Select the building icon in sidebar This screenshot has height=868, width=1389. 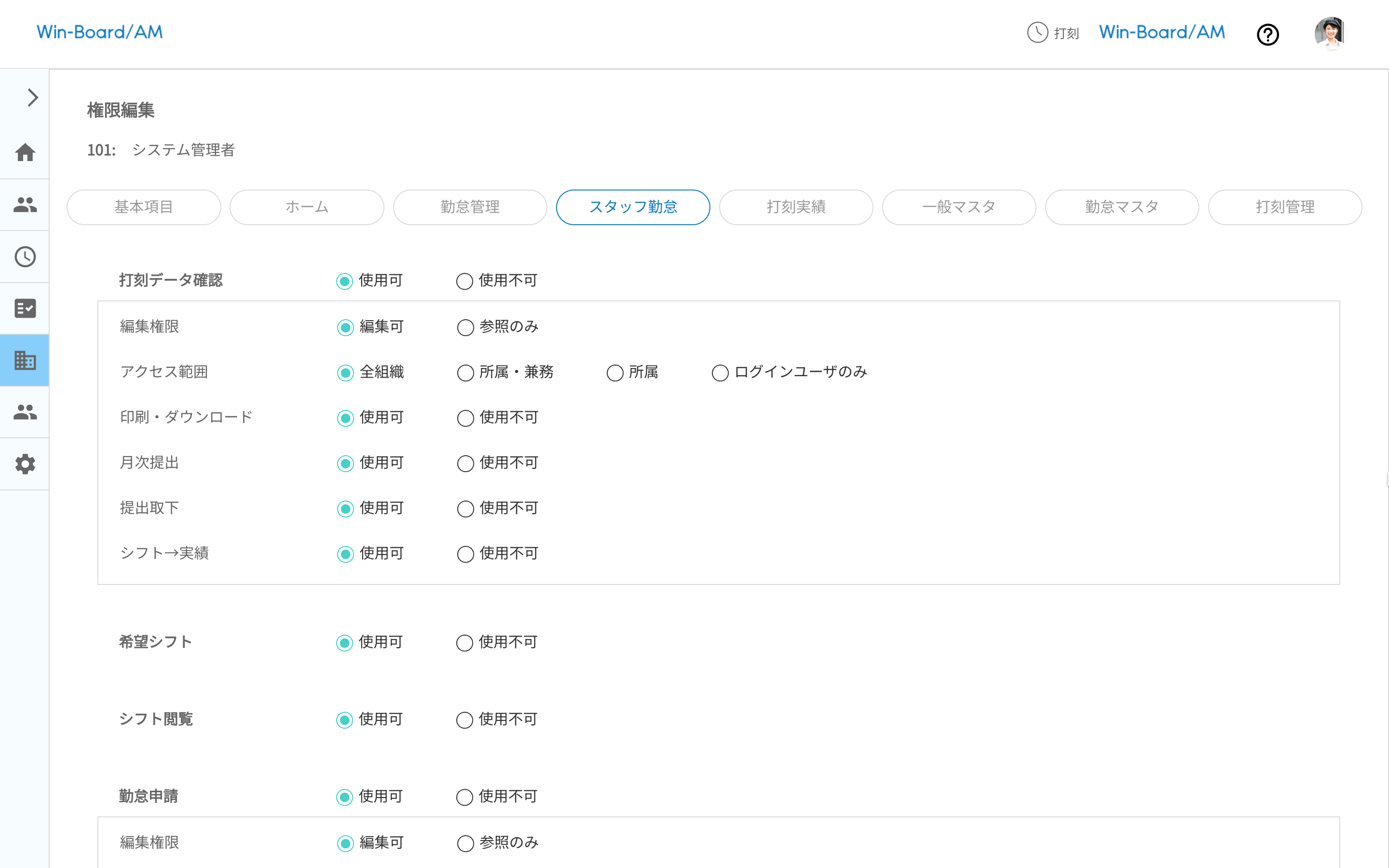point(25,361)
